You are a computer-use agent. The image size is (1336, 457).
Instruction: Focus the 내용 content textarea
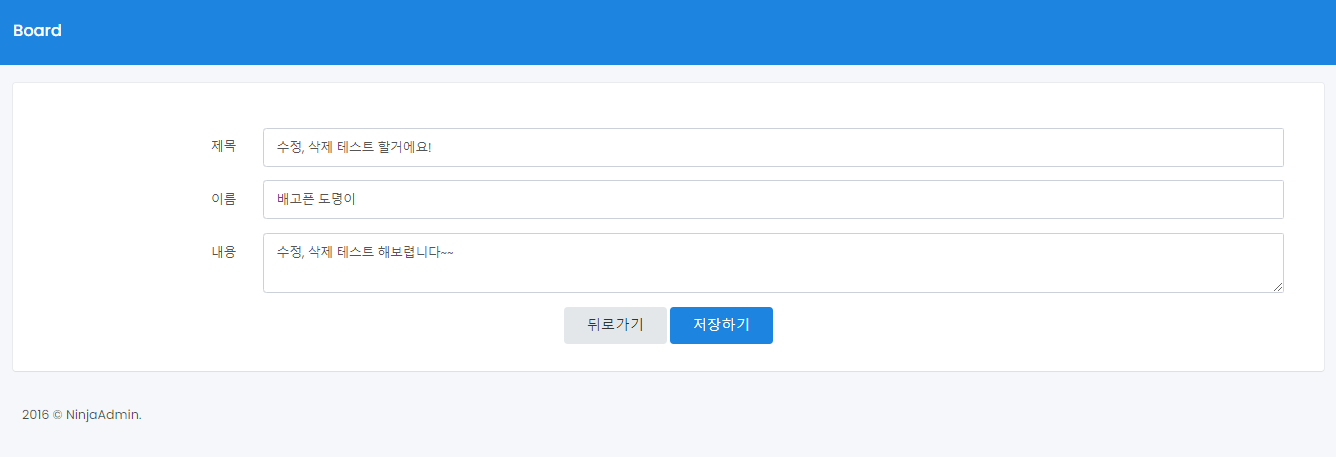773,263
